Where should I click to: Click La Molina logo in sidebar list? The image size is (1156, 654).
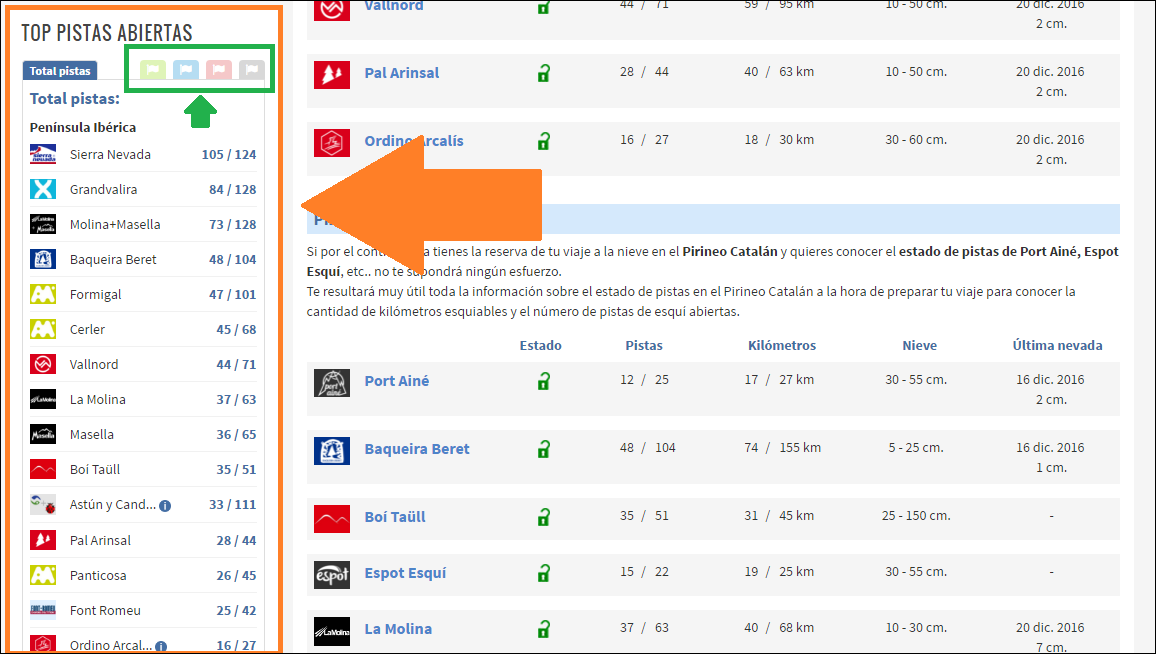pyautogui.click(x=43, y=400)
